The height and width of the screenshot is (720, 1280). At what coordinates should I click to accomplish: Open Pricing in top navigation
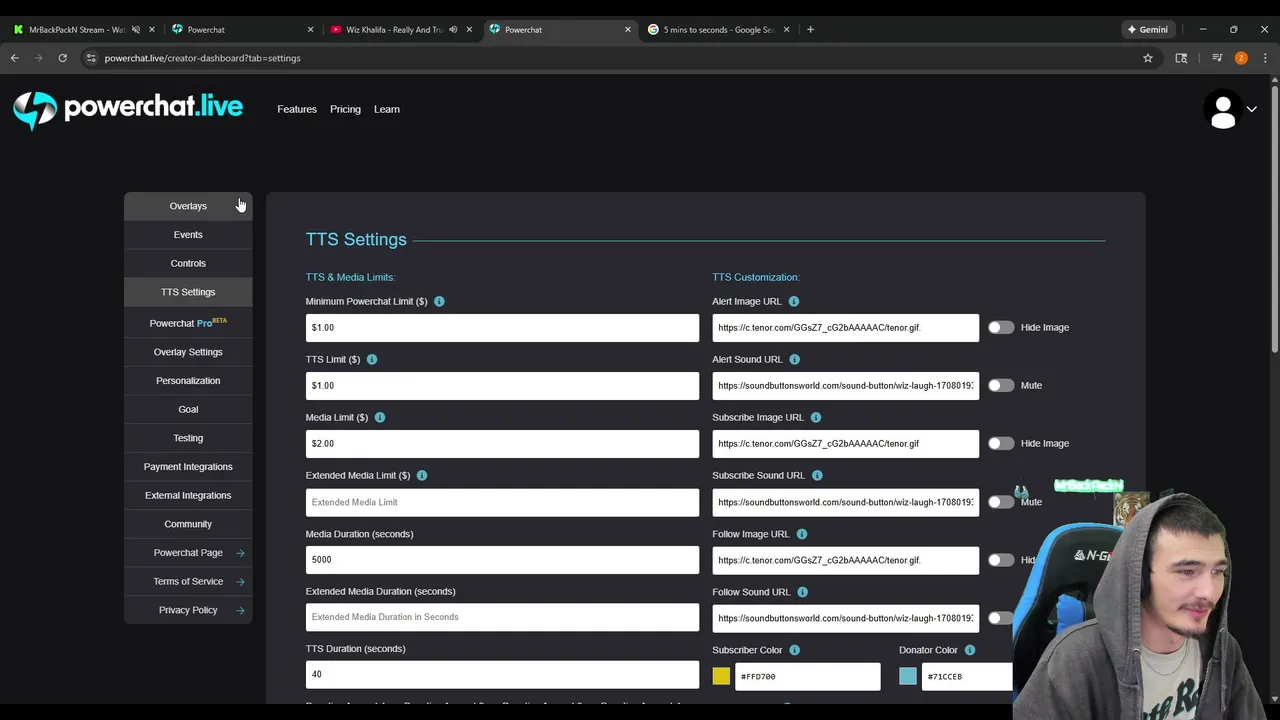point(345,109)
